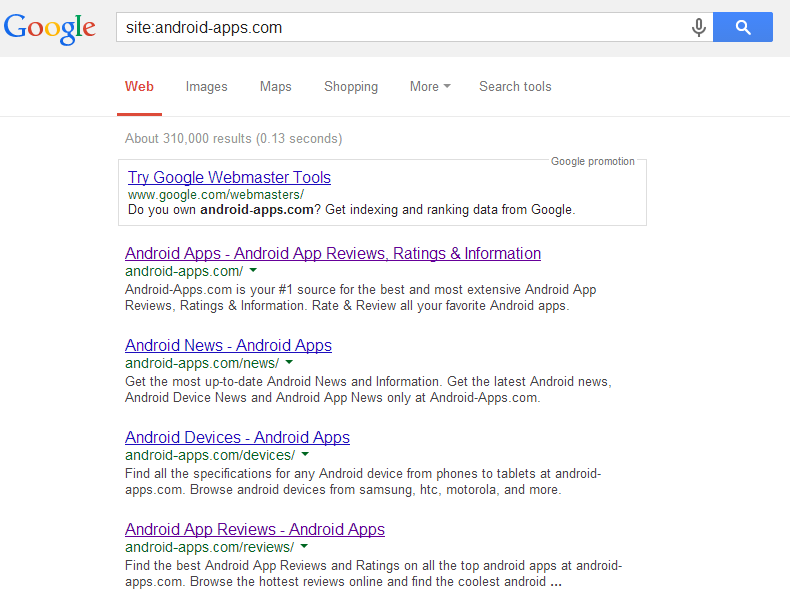Click the android-apps.com/reviews/ green URL
Screen dimensions: 790x606
click(x=210, y=547)
